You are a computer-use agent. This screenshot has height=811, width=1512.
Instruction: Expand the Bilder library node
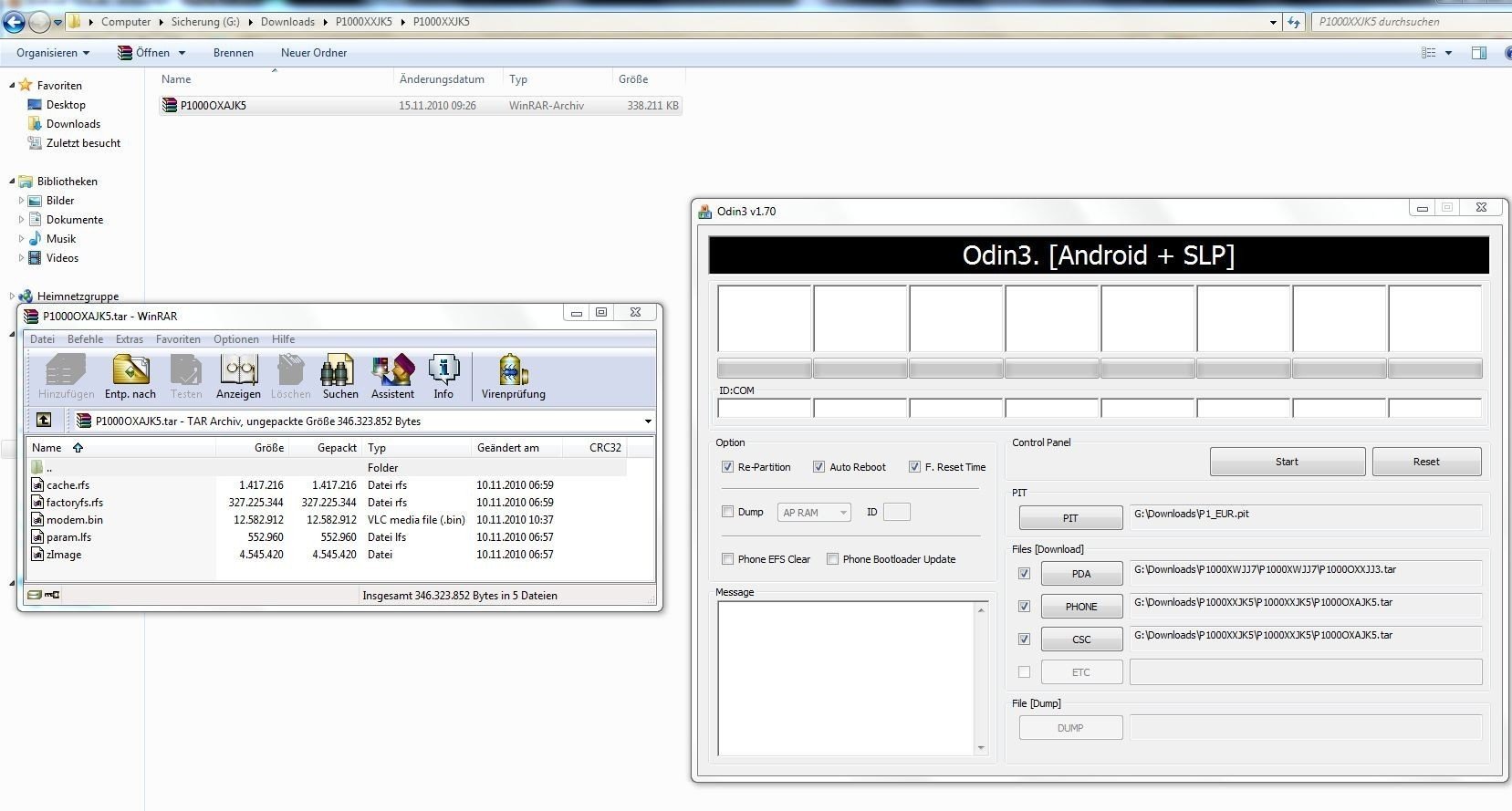click(x=21, y=201)
